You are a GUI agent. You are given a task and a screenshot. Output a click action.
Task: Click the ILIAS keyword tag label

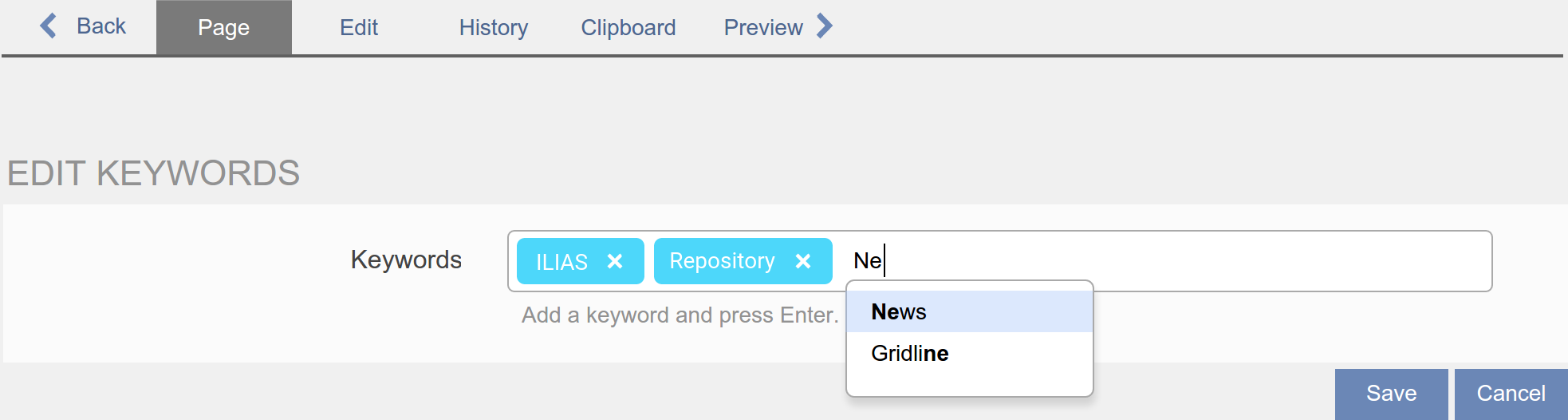(561, 262)
